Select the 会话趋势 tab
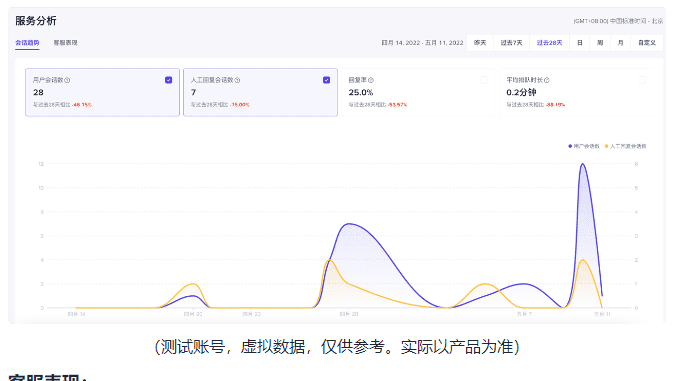Screen dimensions: 678x381 (x=27, y=43)
